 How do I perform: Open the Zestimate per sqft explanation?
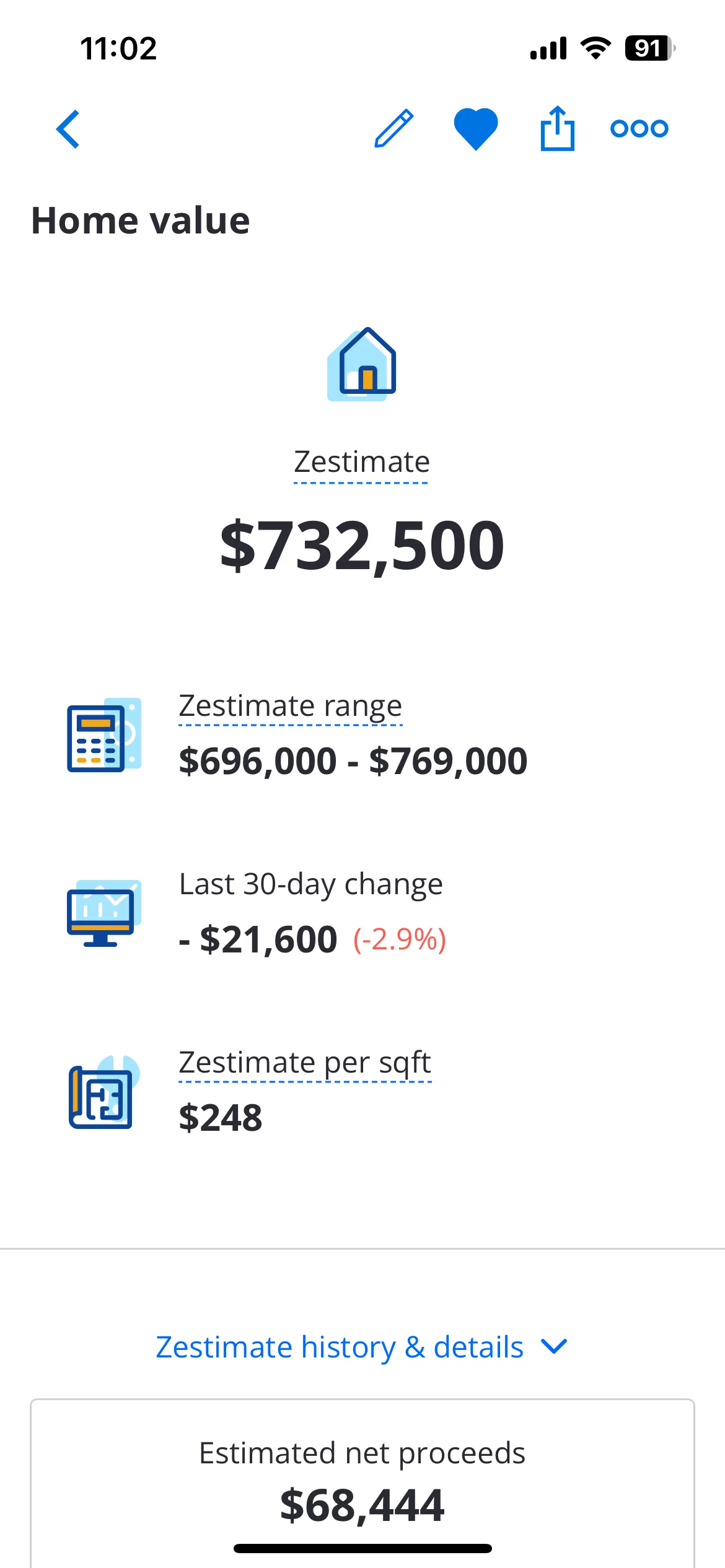pyautogui.click(x=305, y=1063)
